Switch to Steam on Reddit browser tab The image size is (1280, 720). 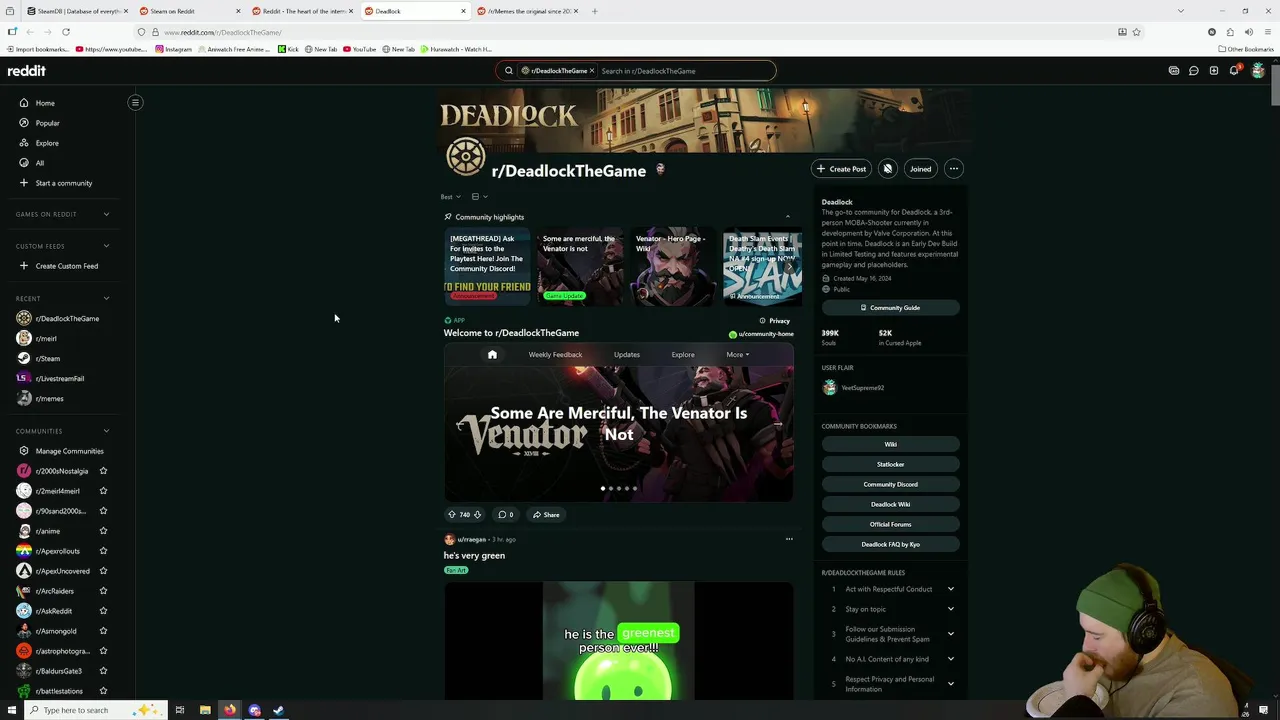pos(188,11)
